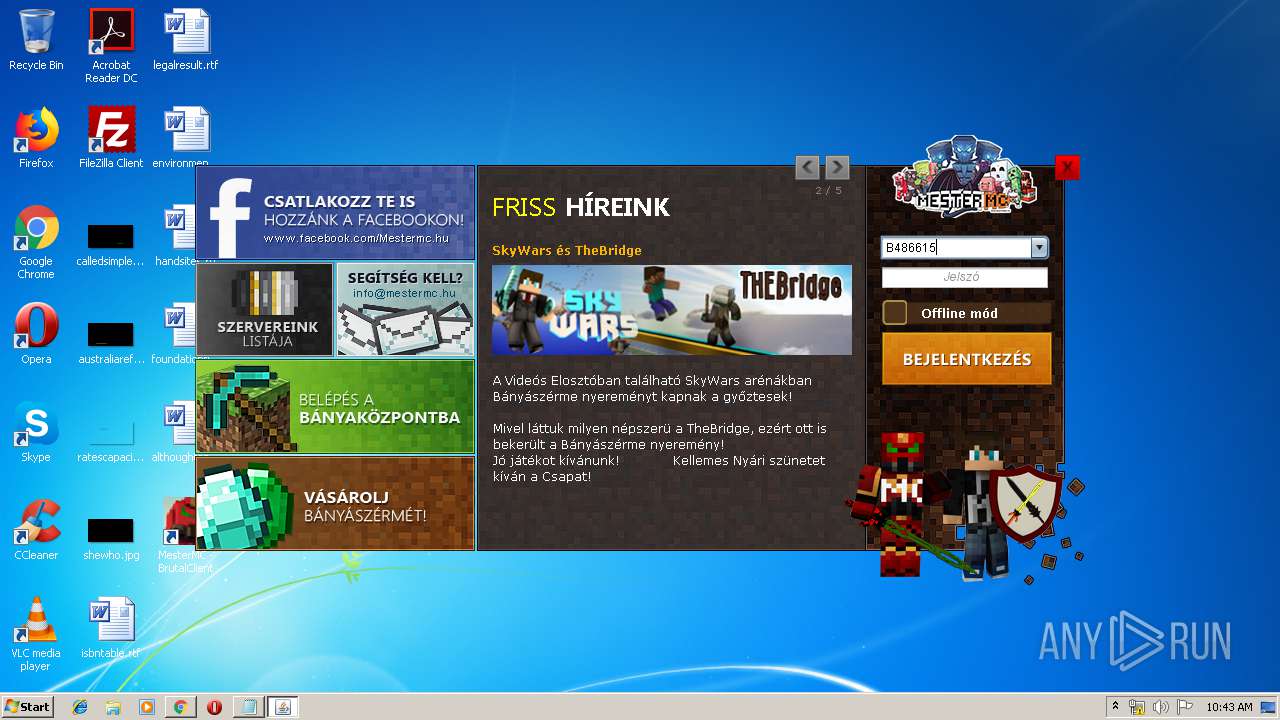Screen dimensions: 1280x720
Task: Open legalresult.rtf desktop file
Action: [x=186, y=40]
